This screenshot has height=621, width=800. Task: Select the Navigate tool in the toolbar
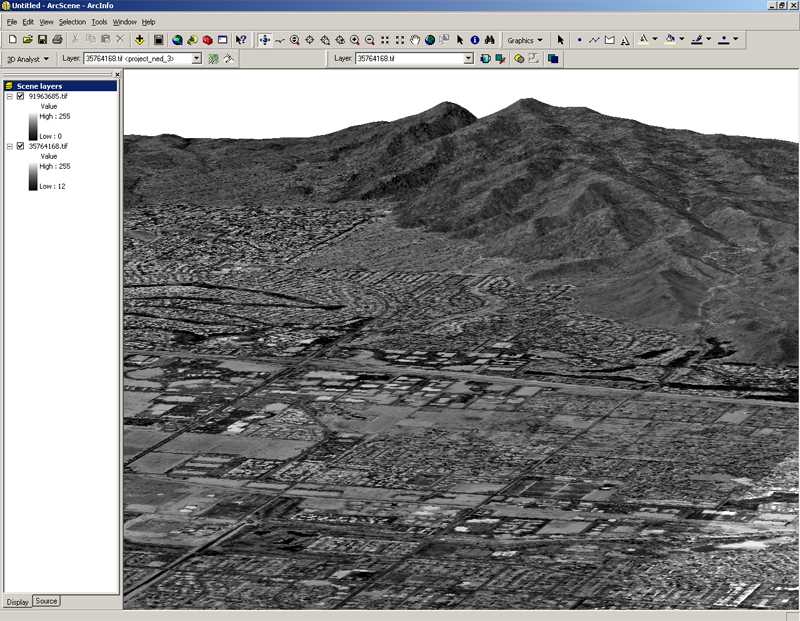pyautogui.click(x=264, y=40)
